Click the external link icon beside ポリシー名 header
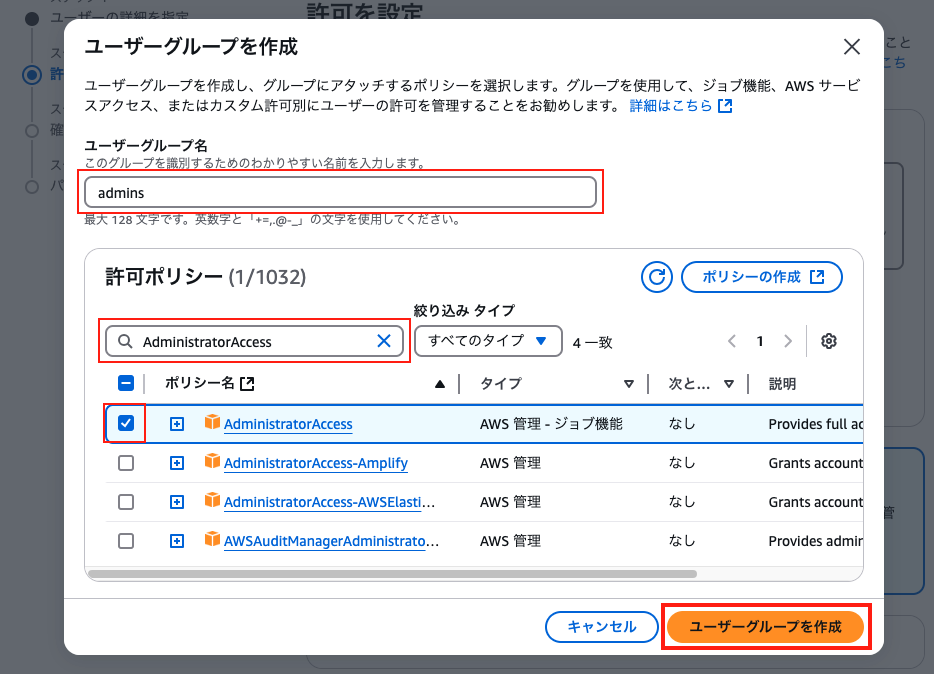 [x=247, y=384]
